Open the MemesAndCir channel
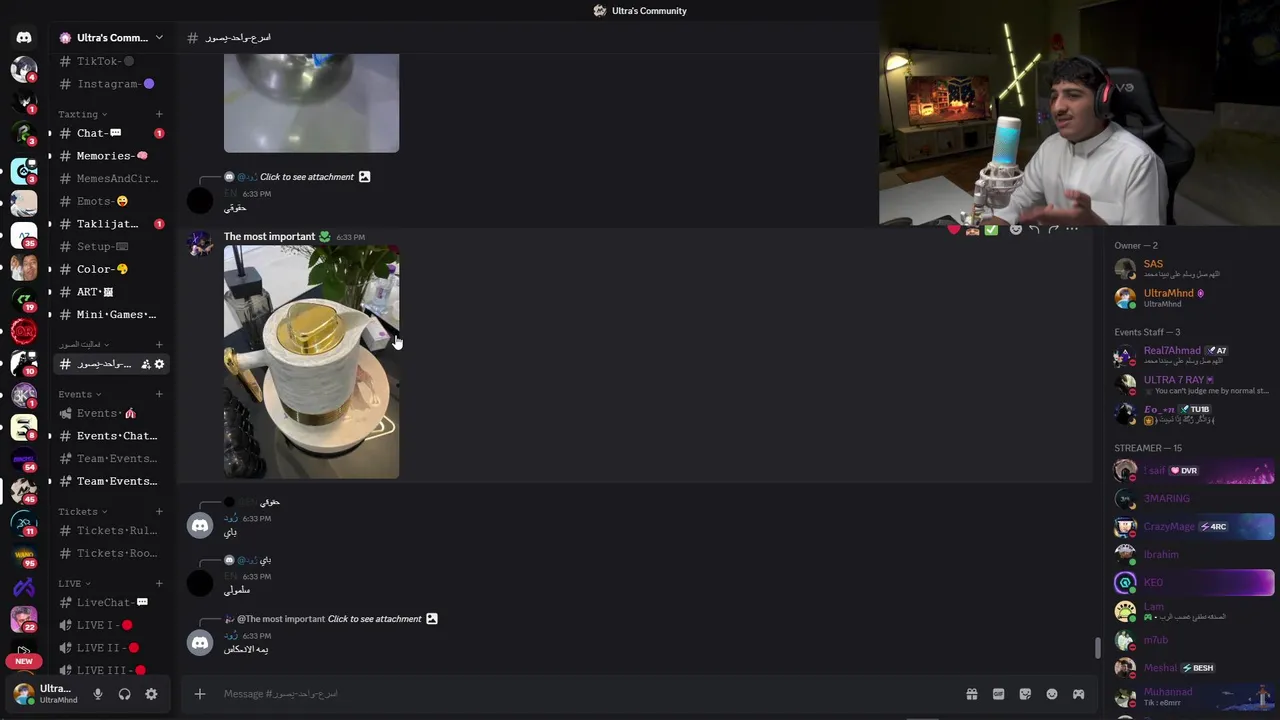 tap(110, 179)
